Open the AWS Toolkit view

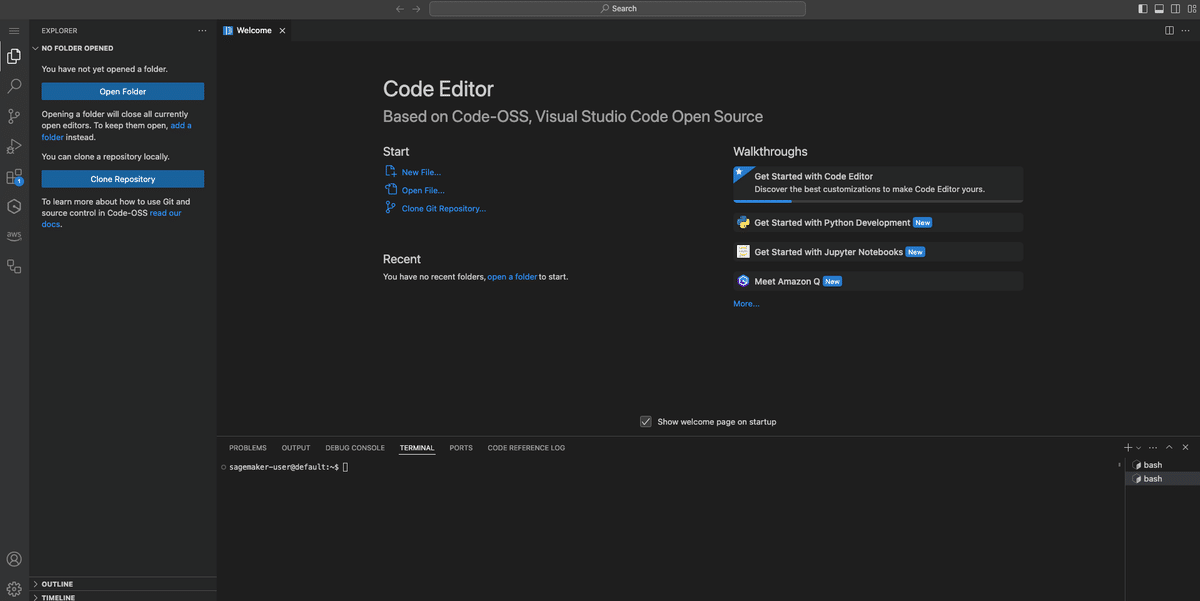[14, 237]
